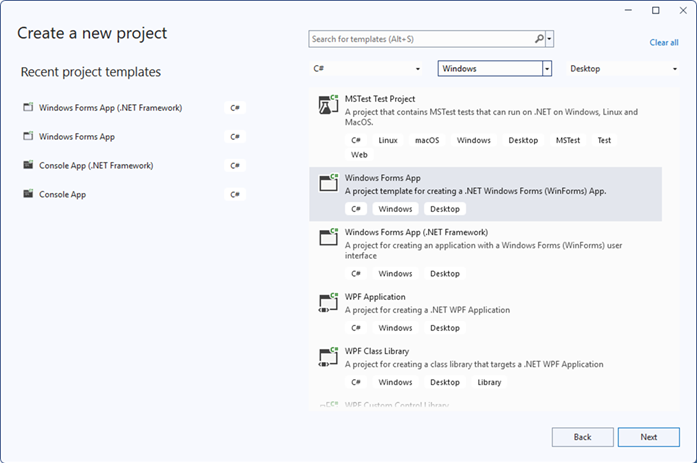The height and width of the screenshot is (463, 697).
Task: Click the MSTest Test Project flask icon
Action: point(328,104)
